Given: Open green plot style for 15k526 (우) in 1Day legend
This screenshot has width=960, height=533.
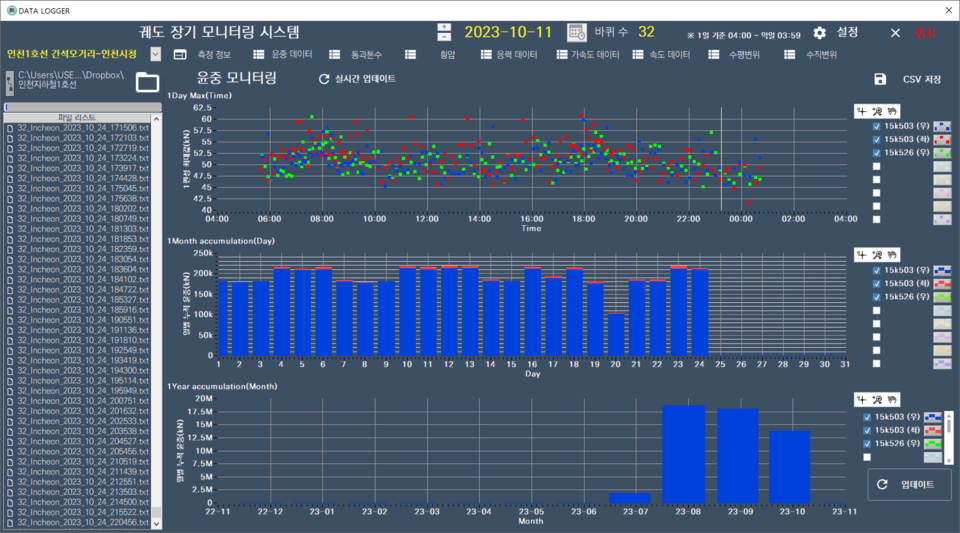Looking at the screenshot, I should 942,153.
